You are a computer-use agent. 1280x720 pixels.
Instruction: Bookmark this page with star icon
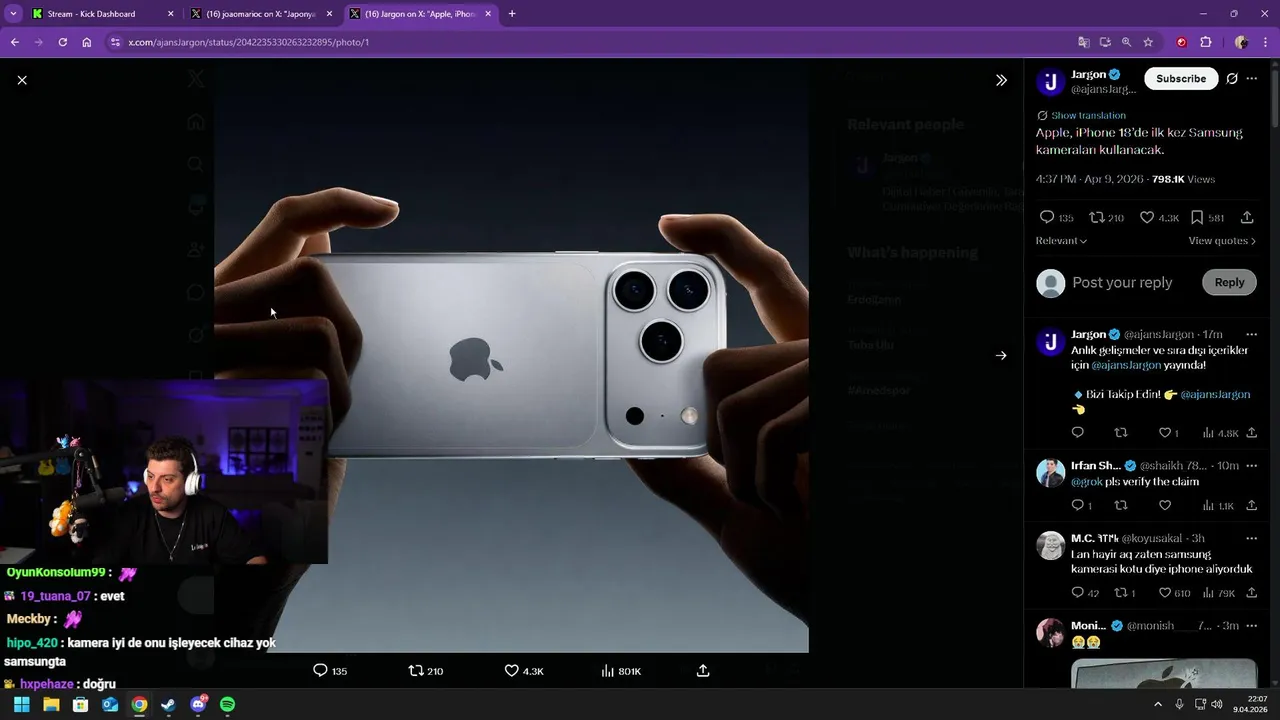(x=1148, y=42)
